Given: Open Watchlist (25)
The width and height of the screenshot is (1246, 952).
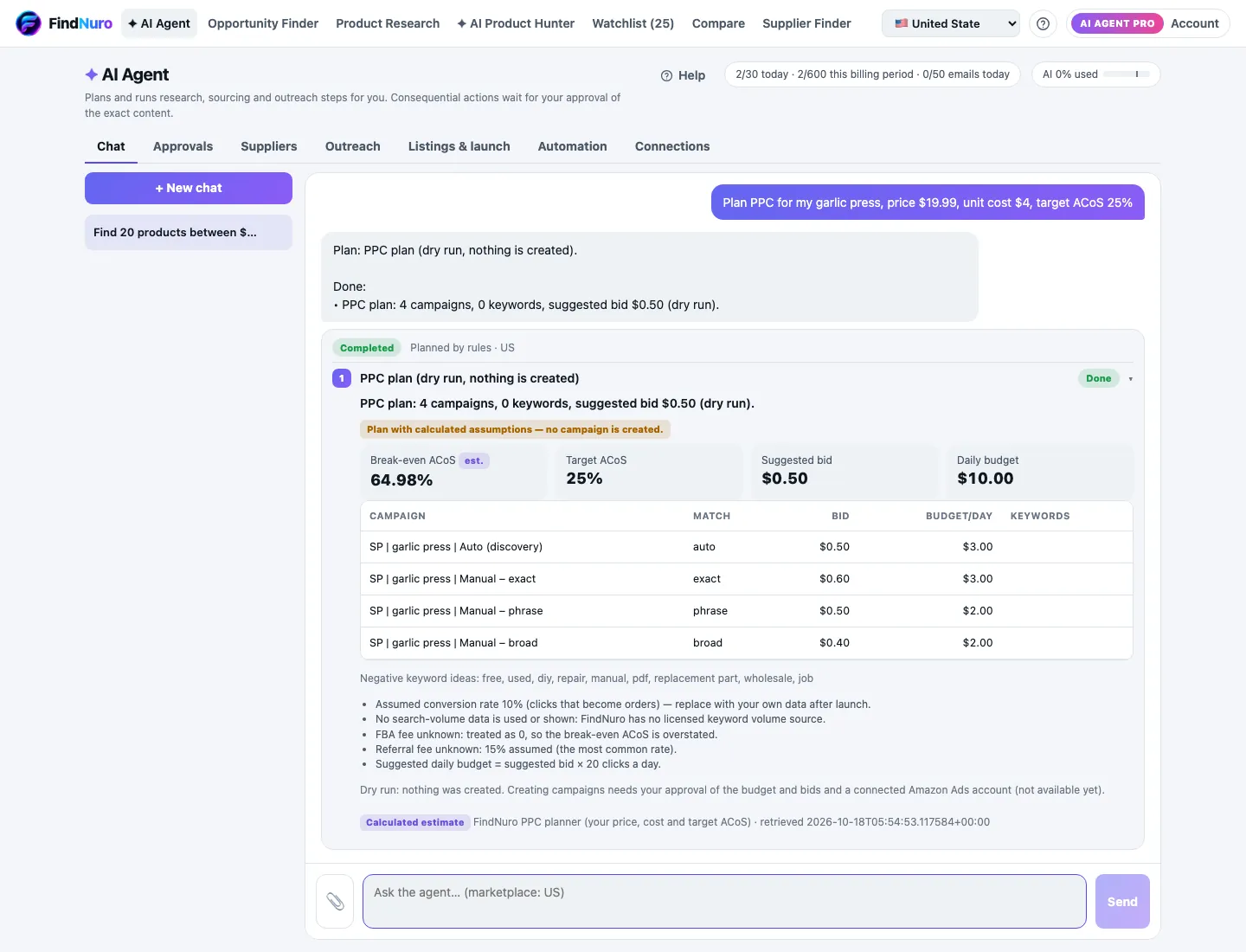Looking at the screenshot, I should click(x=633, y=23).
